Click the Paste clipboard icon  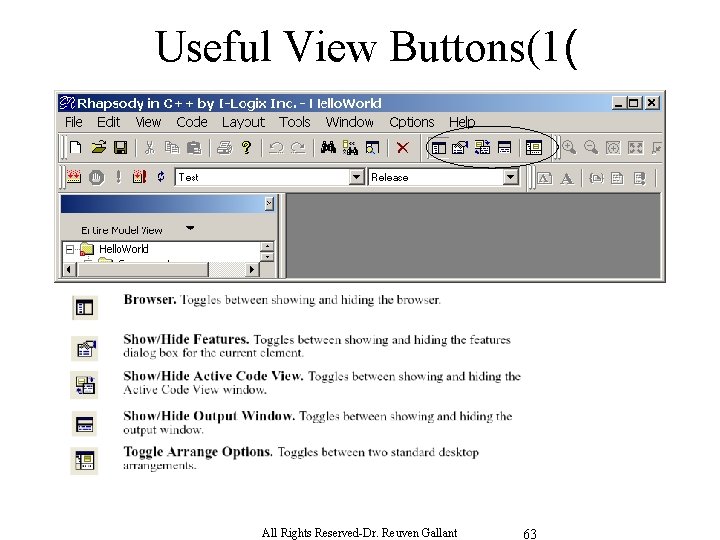194,148
